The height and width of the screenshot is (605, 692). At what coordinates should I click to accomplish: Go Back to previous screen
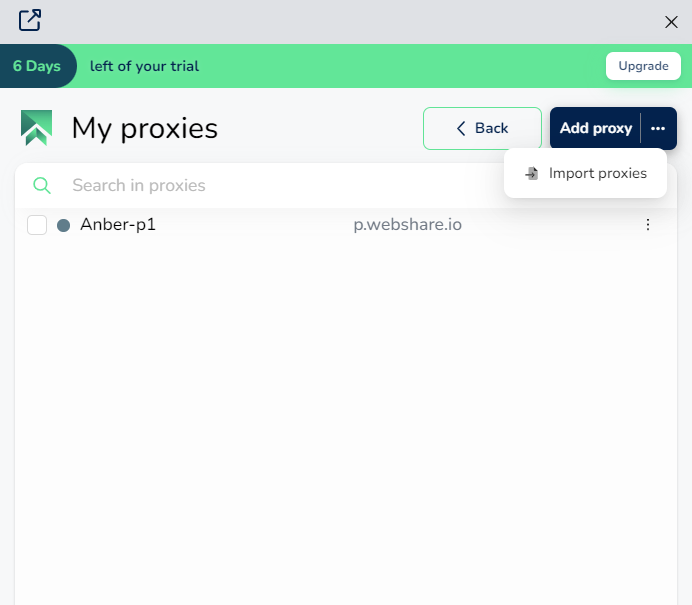[482, 128]
